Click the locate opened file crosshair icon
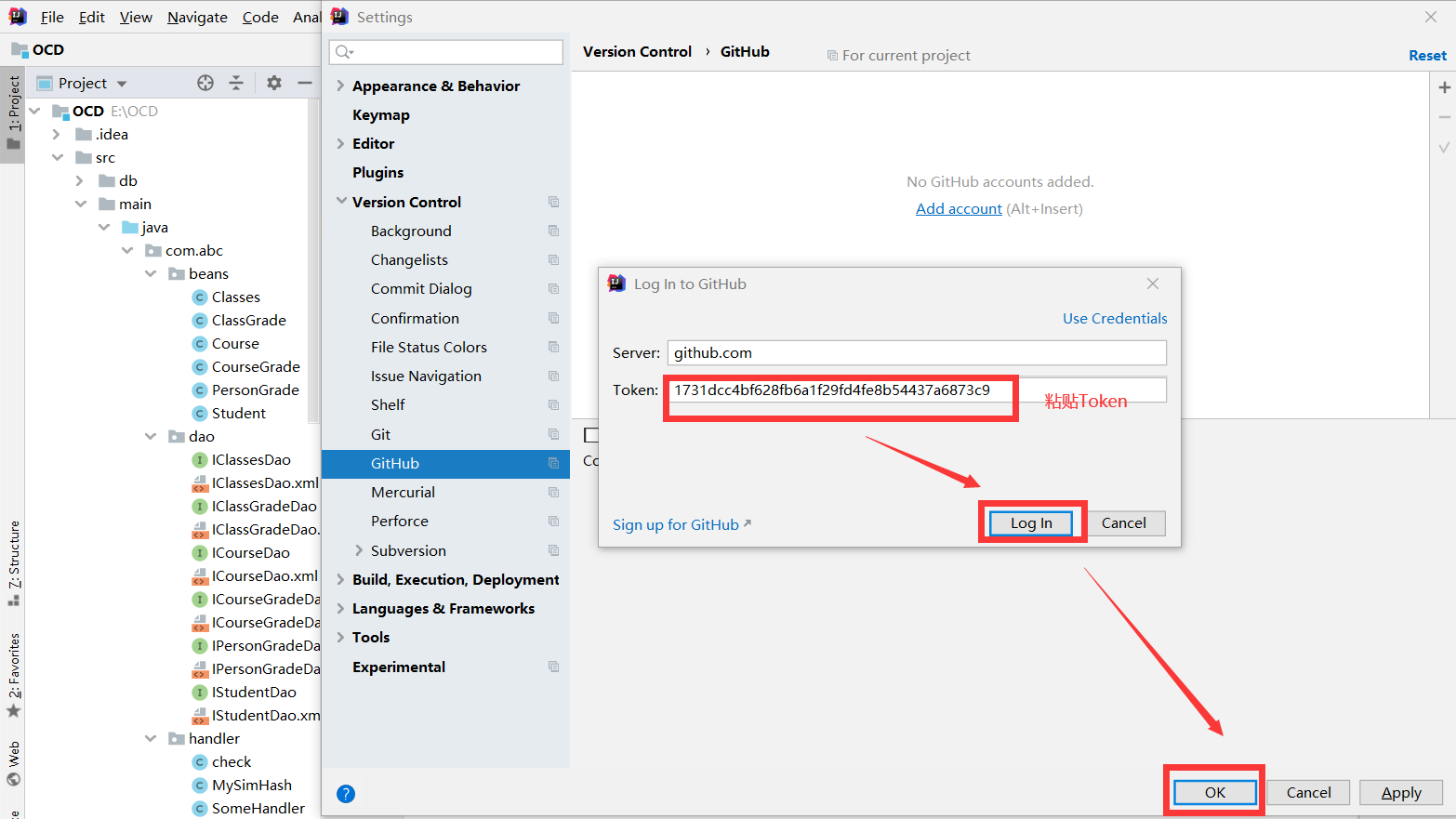The image size is (1456, 819). pyautogui.click(x=205, y=83)
